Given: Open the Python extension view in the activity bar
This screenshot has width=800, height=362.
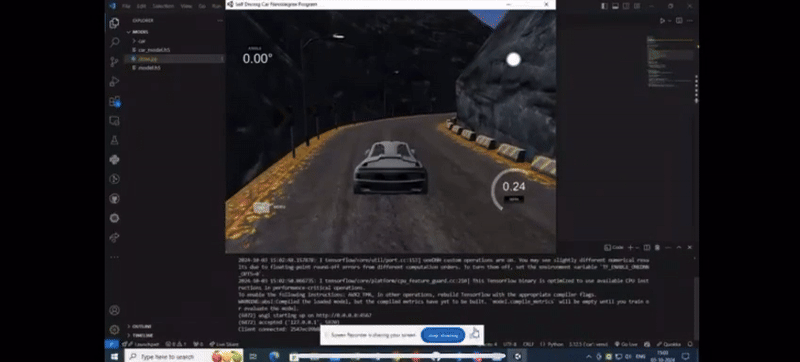Looking at the screenshot, I should [114, 160].
